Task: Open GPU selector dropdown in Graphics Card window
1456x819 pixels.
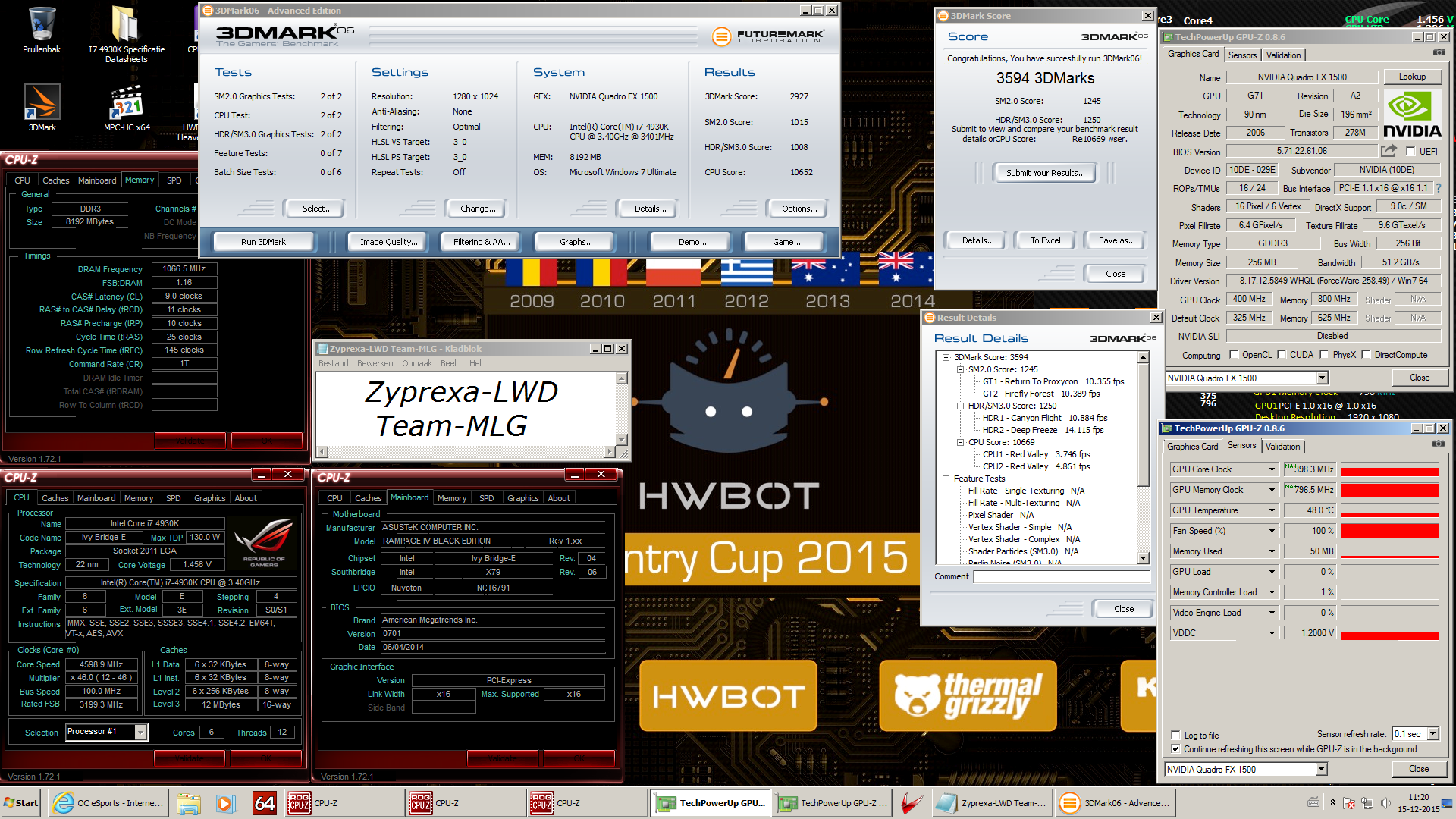Action: (x=1322, y=378)
